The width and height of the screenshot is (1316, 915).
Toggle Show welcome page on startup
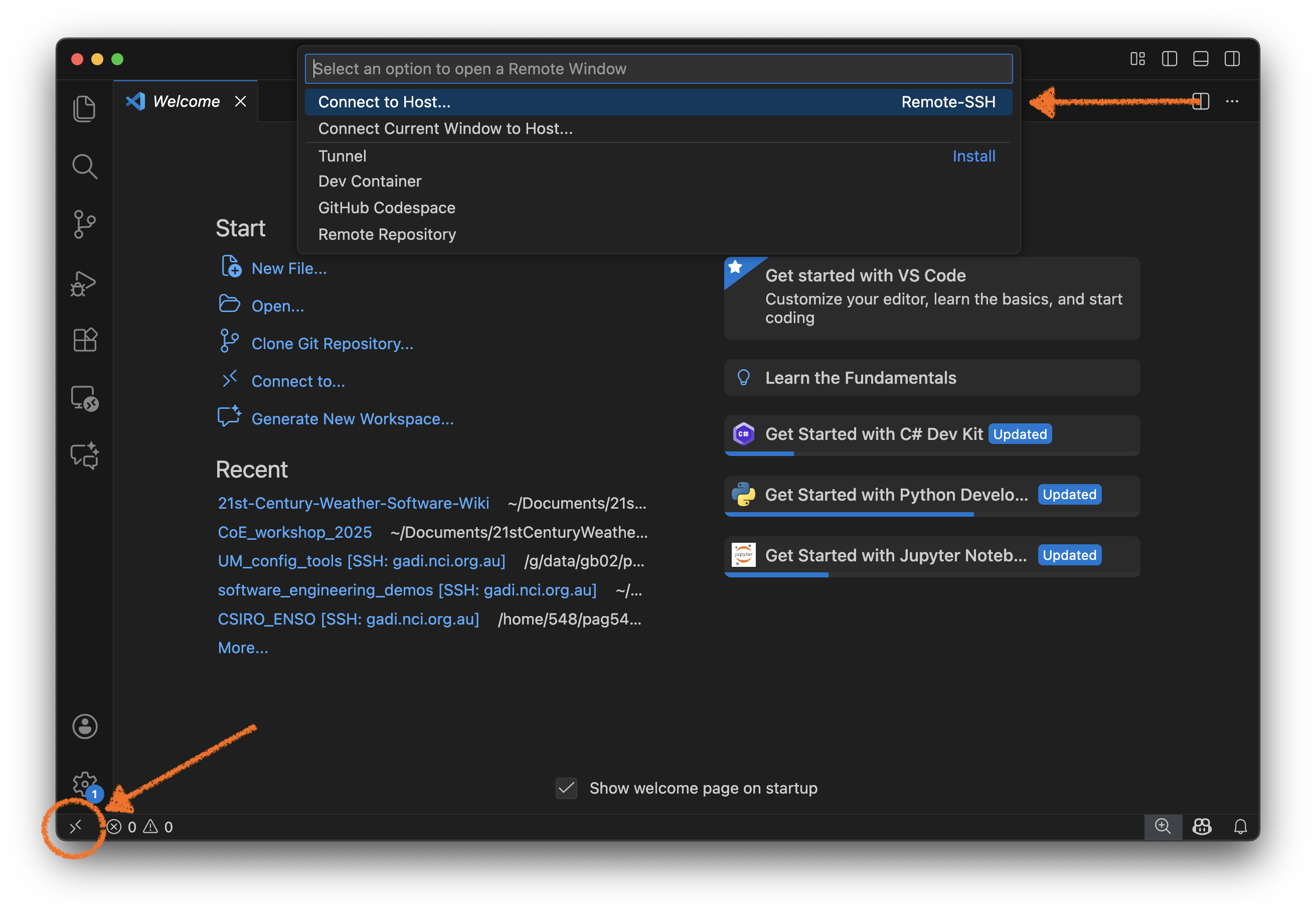(566, 788)
